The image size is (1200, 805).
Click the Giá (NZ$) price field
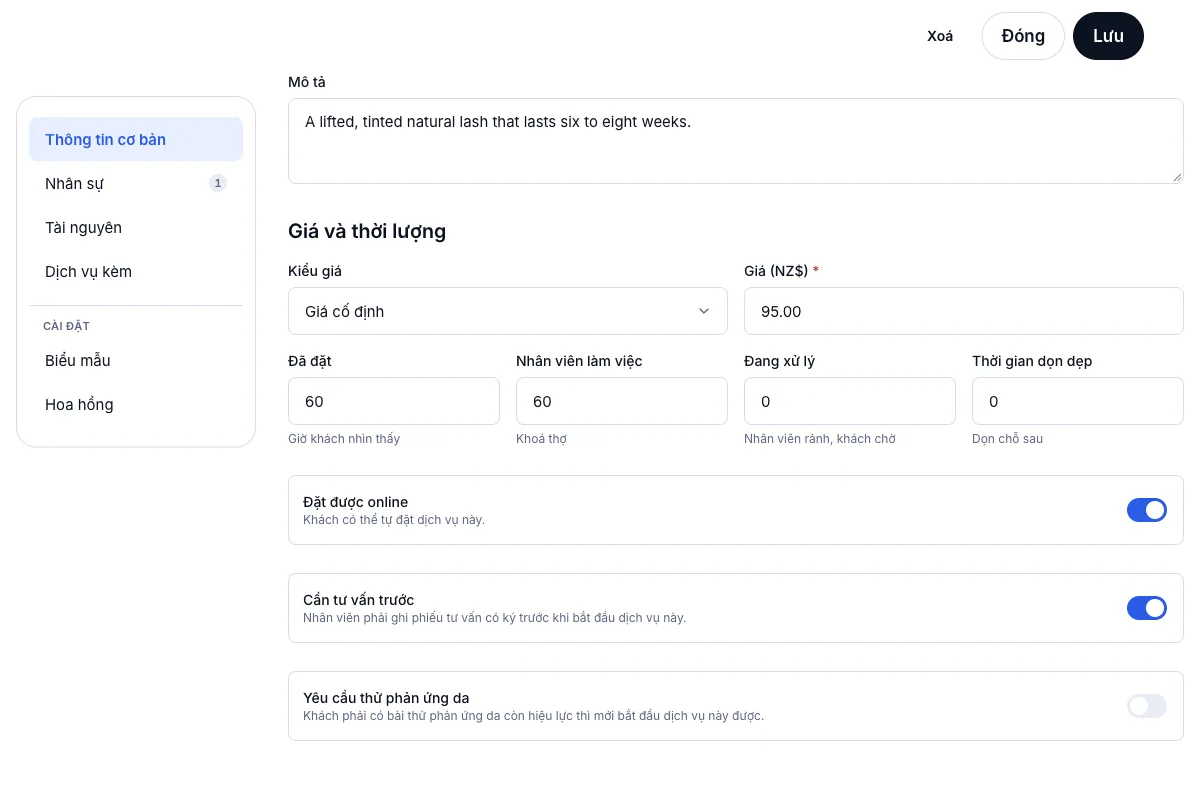click(x=964, y=311)
